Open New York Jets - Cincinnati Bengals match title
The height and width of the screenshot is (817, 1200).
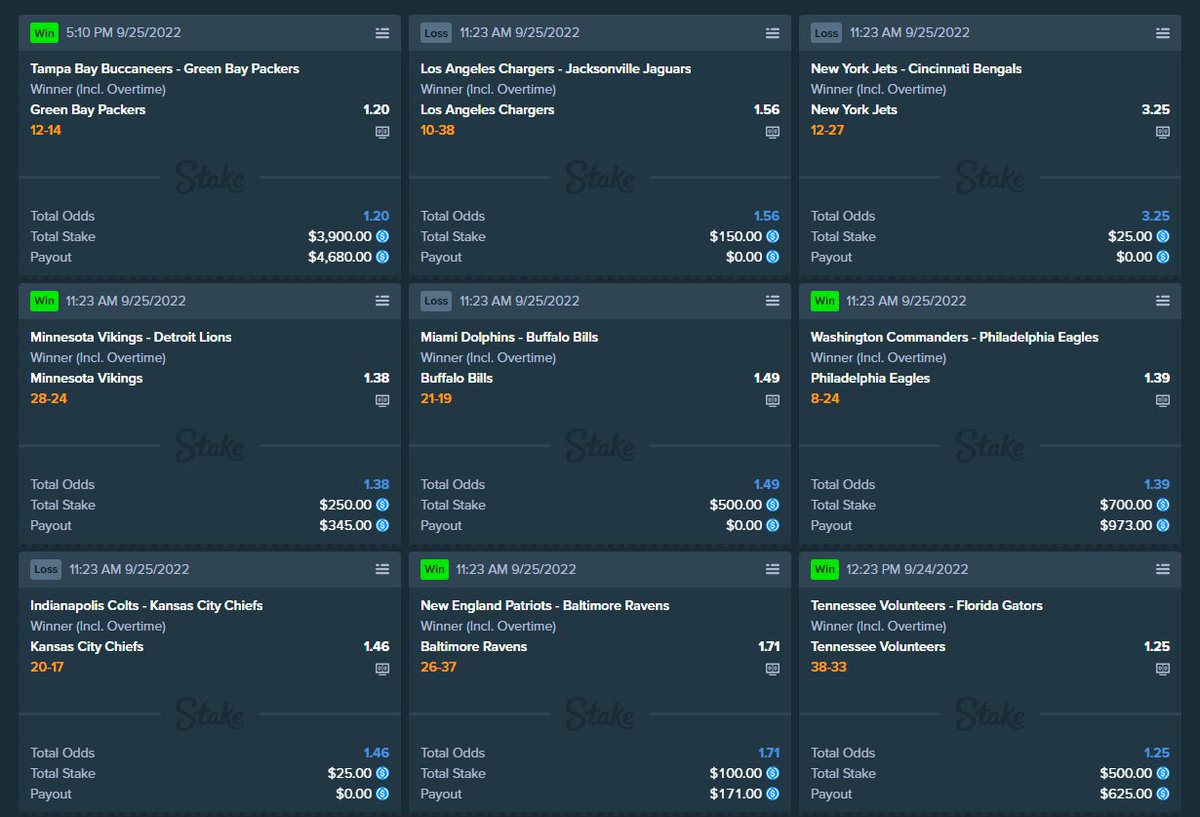coord(916,69)
